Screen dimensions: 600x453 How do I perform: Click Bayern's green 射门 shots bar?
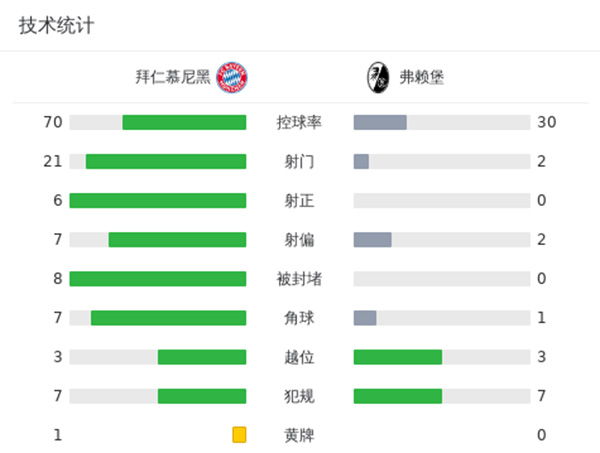[166, 161]
